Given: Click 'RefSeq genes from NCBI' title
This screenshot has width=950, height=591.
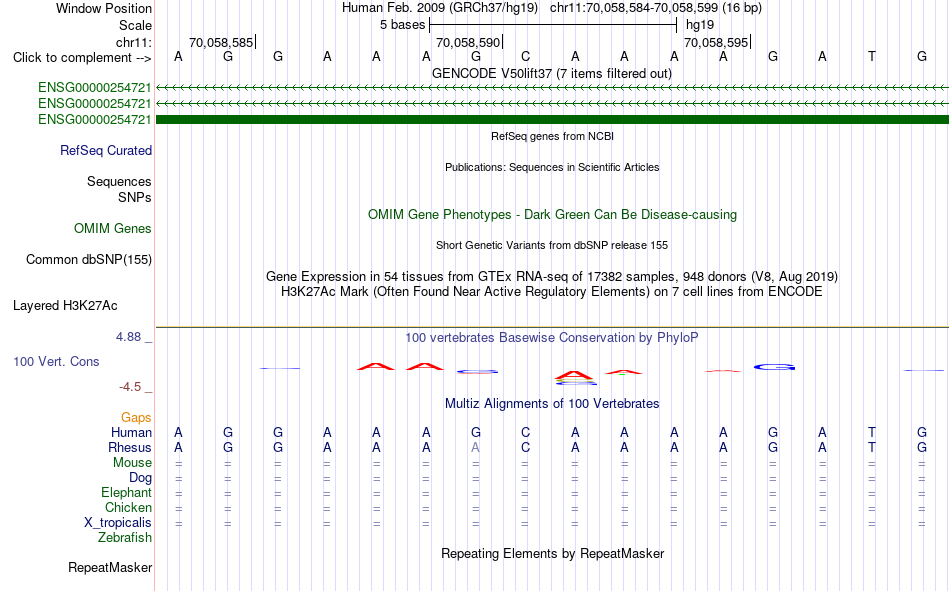Looking at the screenshot, I should coord(552,136).
